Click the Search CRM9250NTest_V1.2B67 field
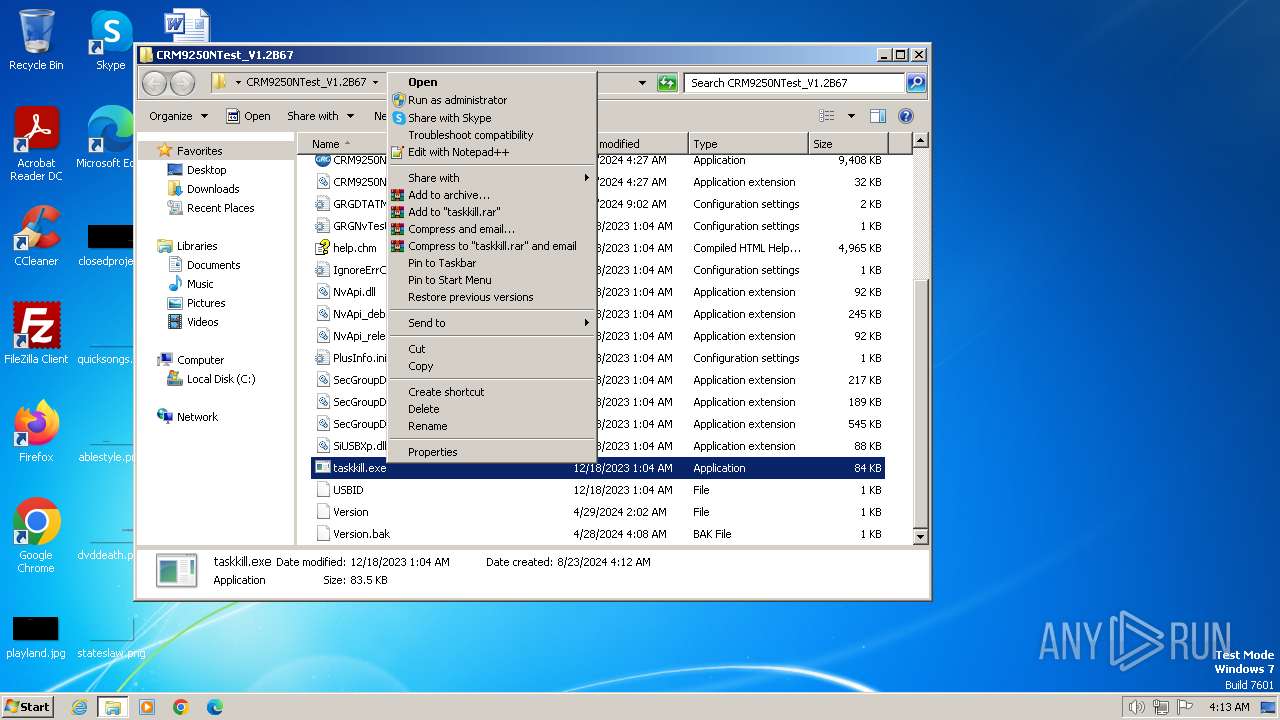1280x720 pixels. tap(795, 83)
